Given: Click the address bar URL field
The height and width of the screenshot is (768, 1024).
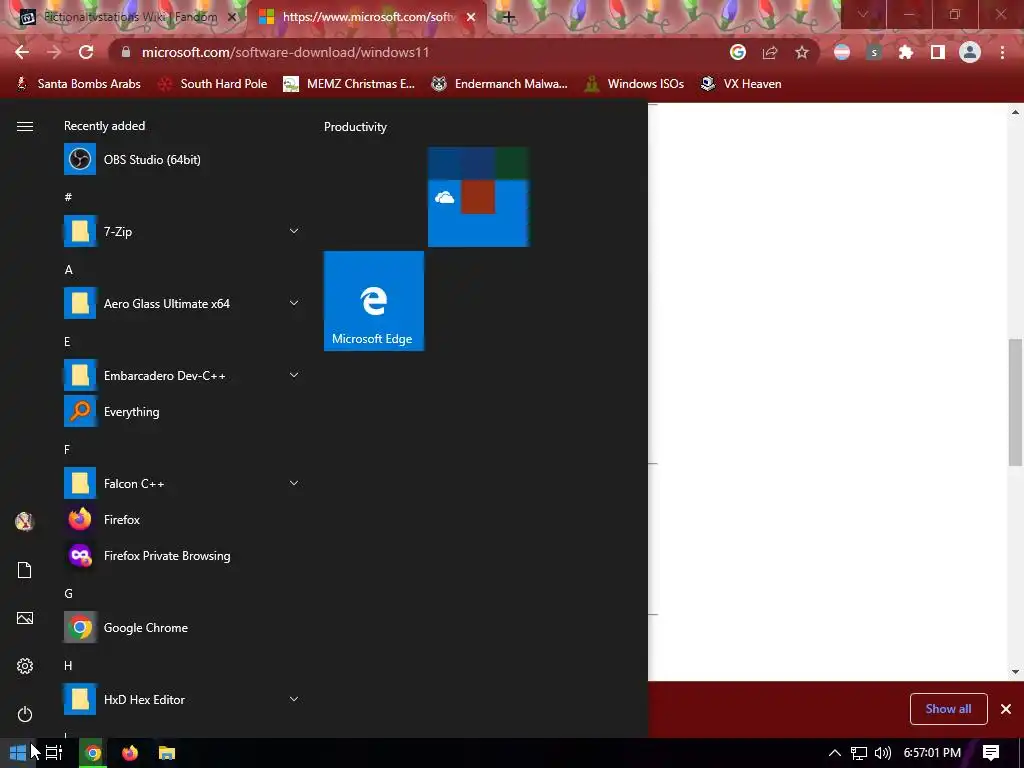Looking at the screenshot, I should [418, 52].
